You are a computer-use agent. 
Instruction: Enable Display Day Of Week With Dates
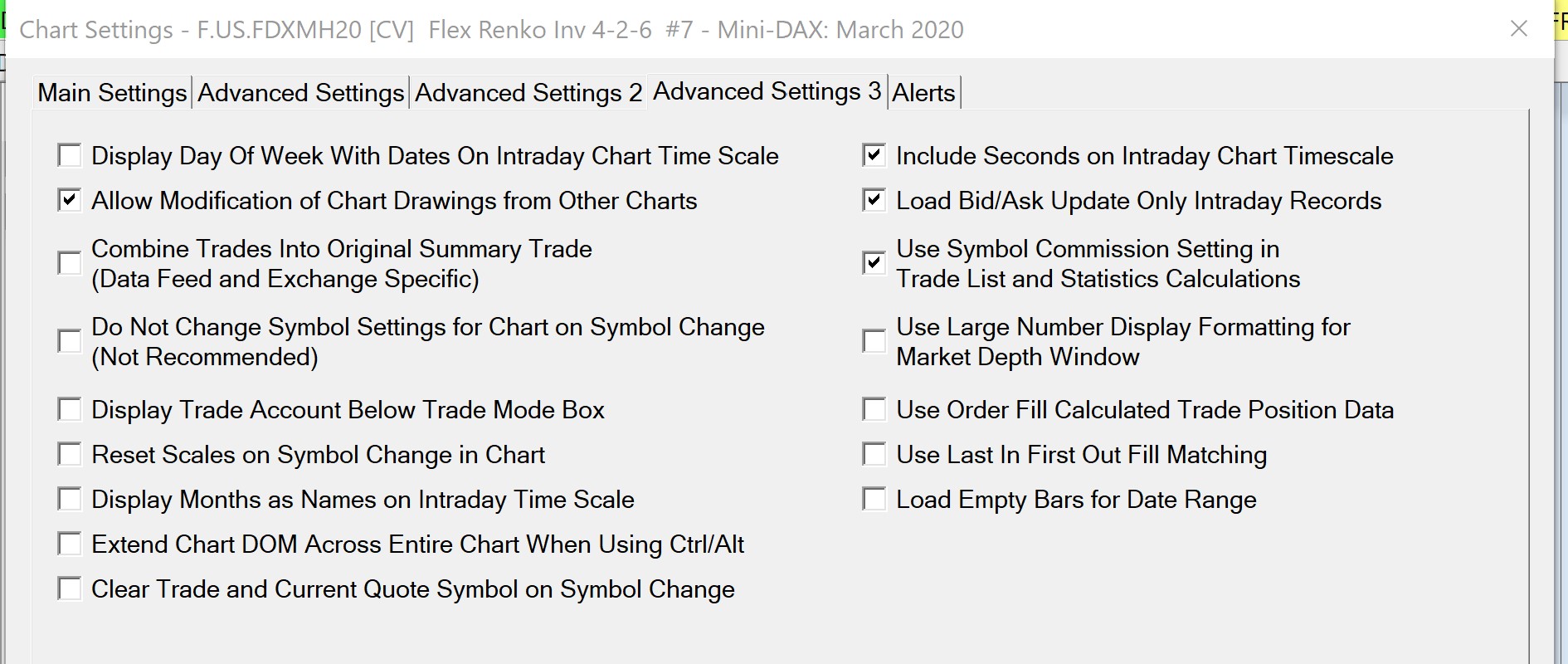(x=70, y=155)
